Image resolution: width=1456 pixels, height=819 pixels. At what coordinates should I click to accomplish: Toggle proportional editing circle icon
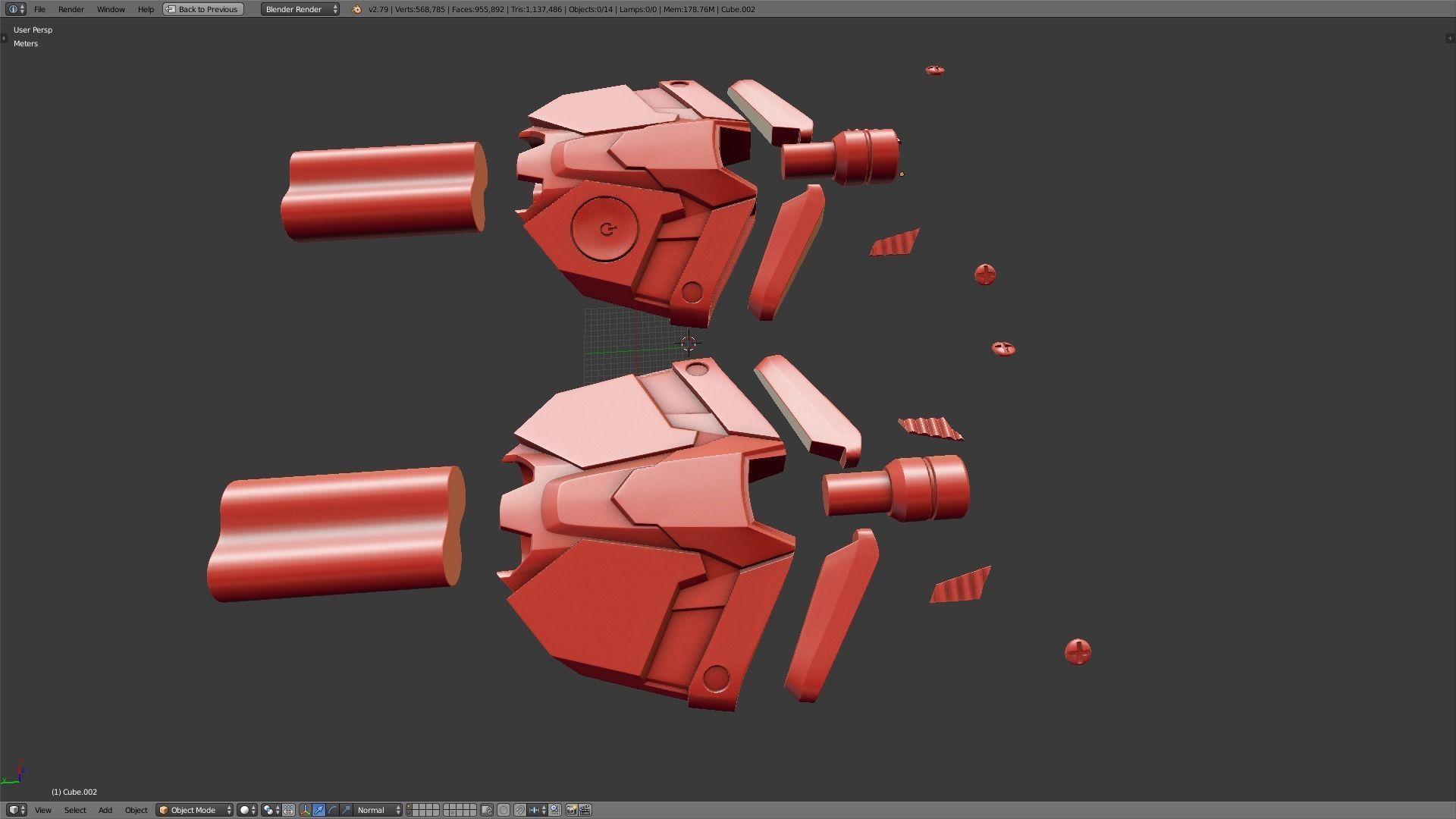(x=503, y=810)
